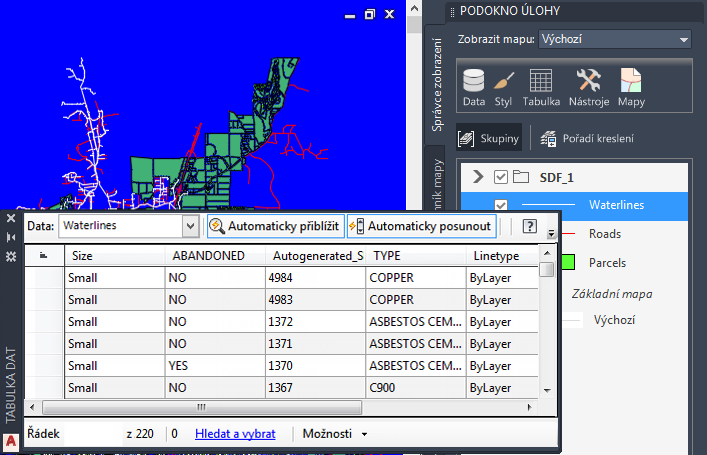The image size is (707, 455).
Task: Click Autogenerated_S column header
Action: [x=315, y=256]
